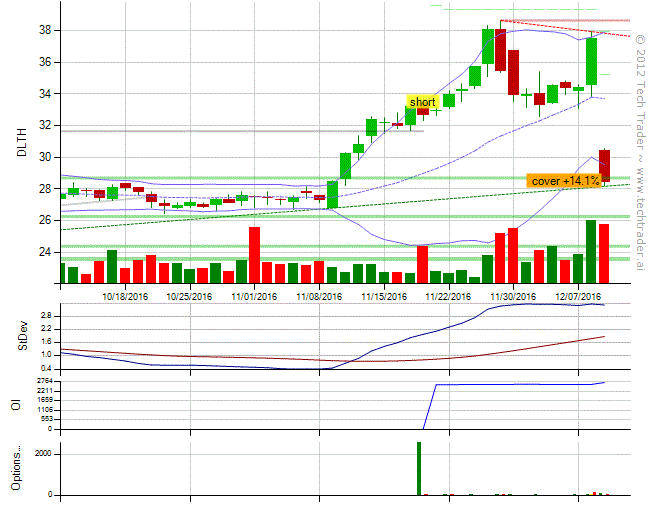Select the 11/01/2016 date label

coord(254,296)
